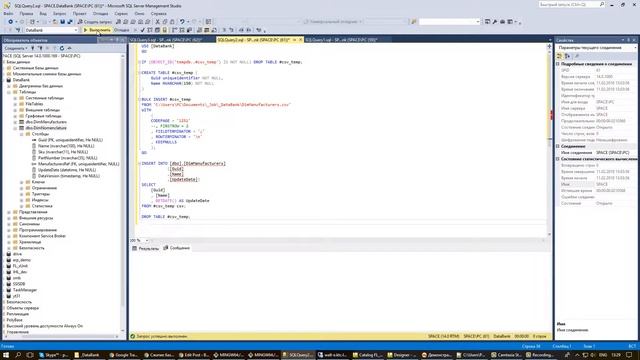Click the Save All disks icon
The height and width of the screenshot is (360, 640).
point(70,22)
